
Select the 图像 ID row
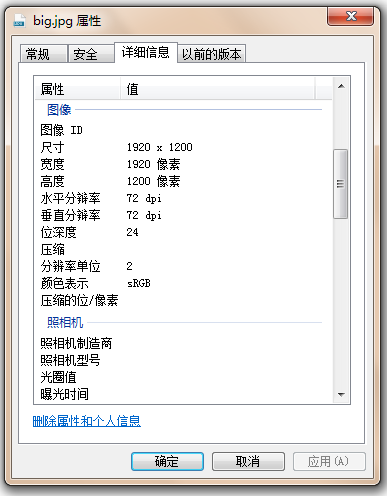tap(183, 130)
